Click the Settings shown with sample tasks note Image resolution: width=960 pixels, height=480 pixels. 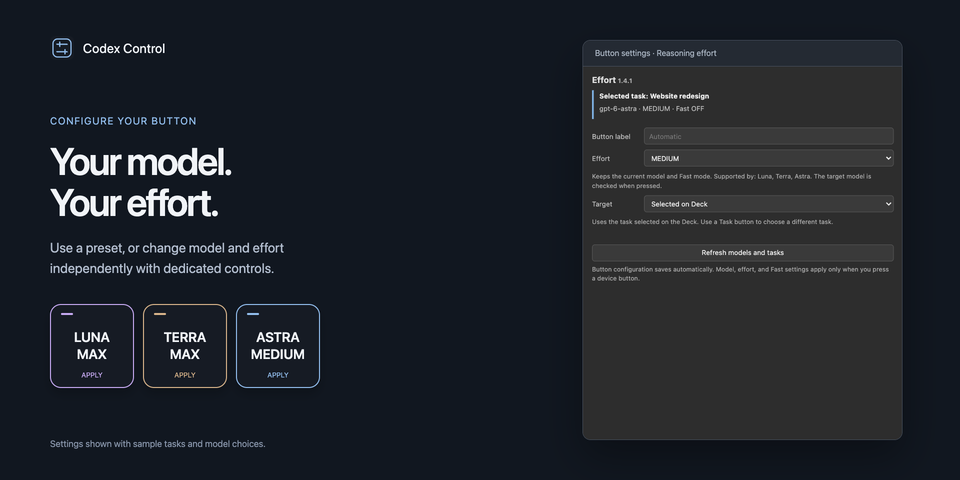pos(157,444)
